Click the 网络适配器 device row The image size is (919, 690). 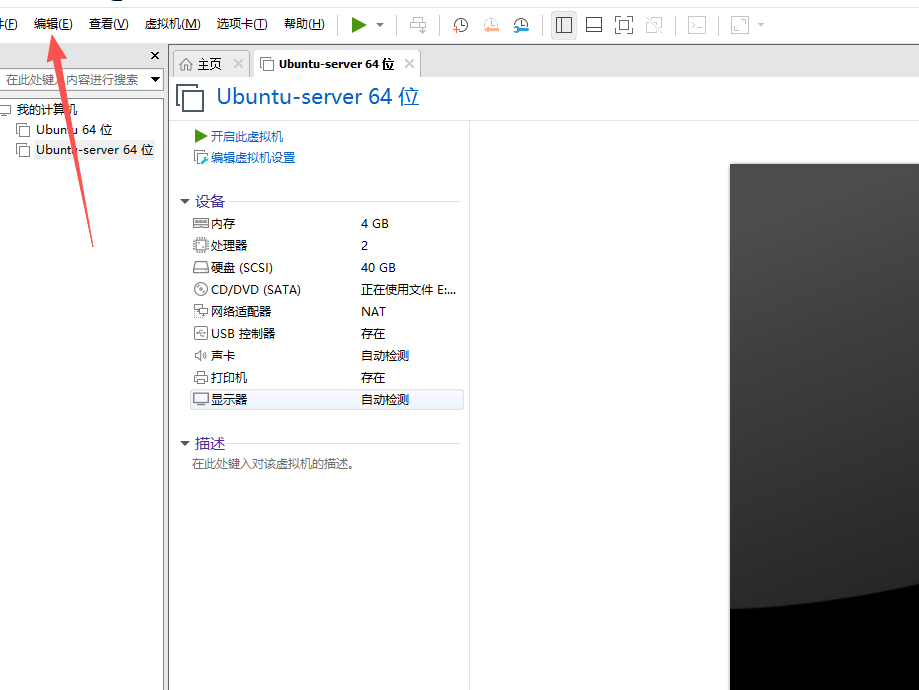(326, 311)
